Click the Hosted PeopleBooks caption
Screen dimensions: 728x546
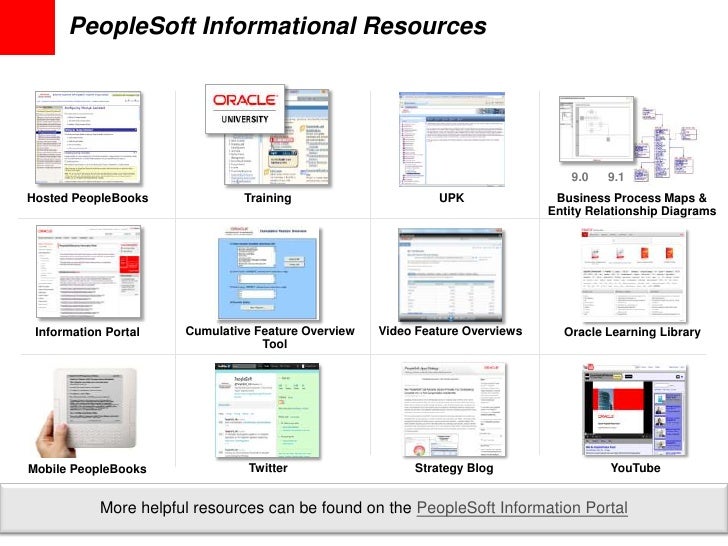(88, 198)
